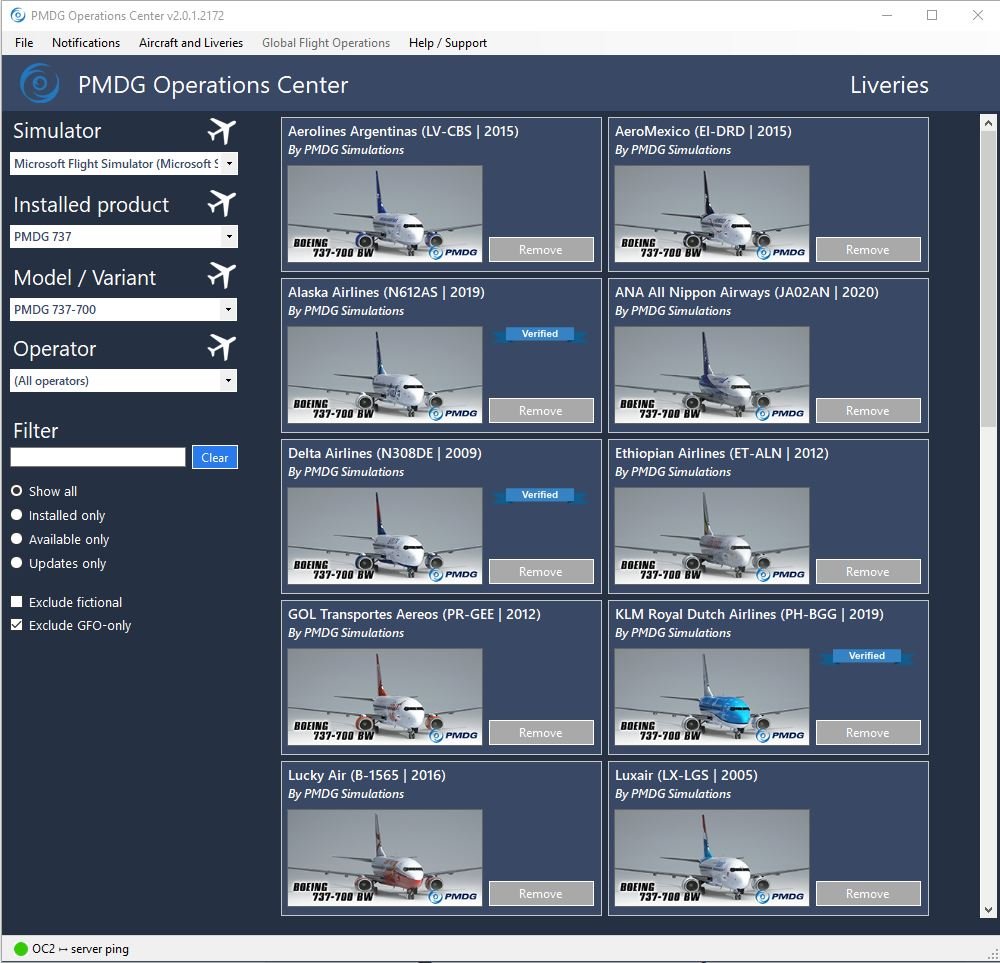This screenshot has width=1000, height=963.
Task: Remove the Luxair livery
Action: point(868,893)
